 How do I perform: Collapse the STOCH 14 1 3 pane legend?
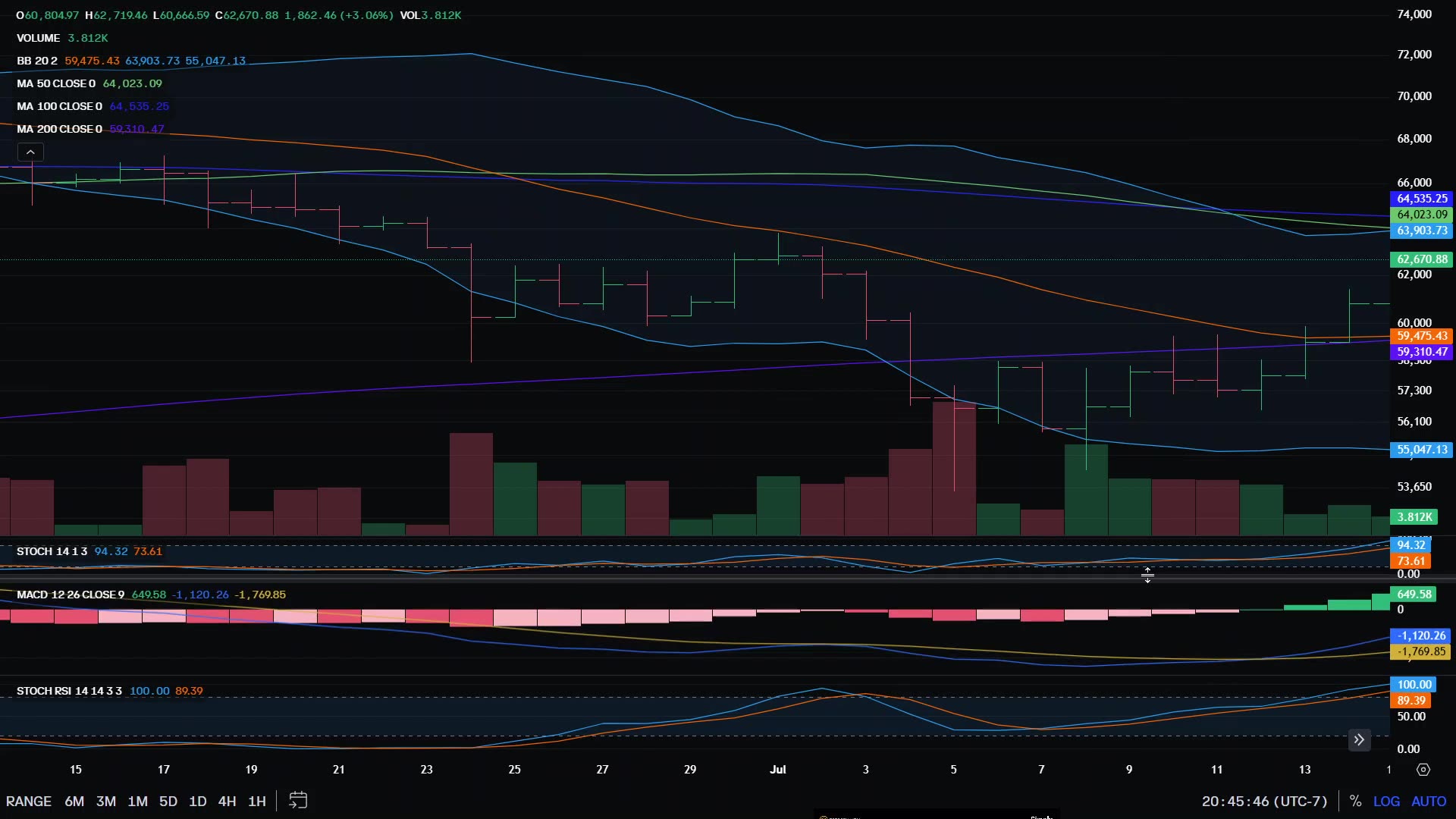52,551
